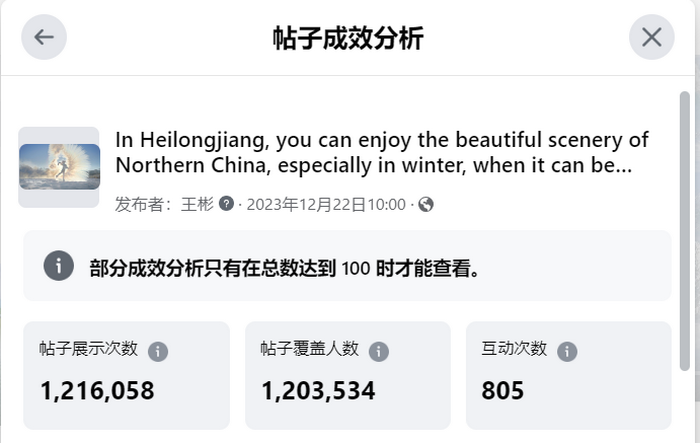Go back using the left arrow button
The width and height of the screenshot is (700, 443).
(44, 37)
